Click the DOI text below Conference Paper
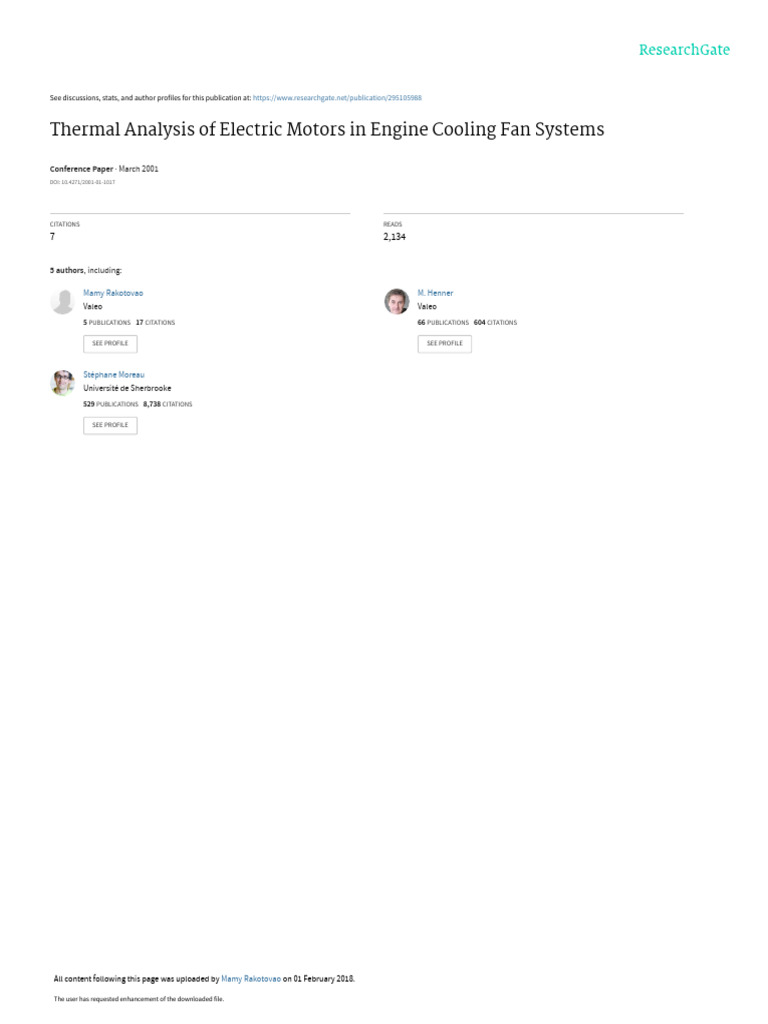The width and height of the screenshot is (768, 1024). tap(82, 182)
